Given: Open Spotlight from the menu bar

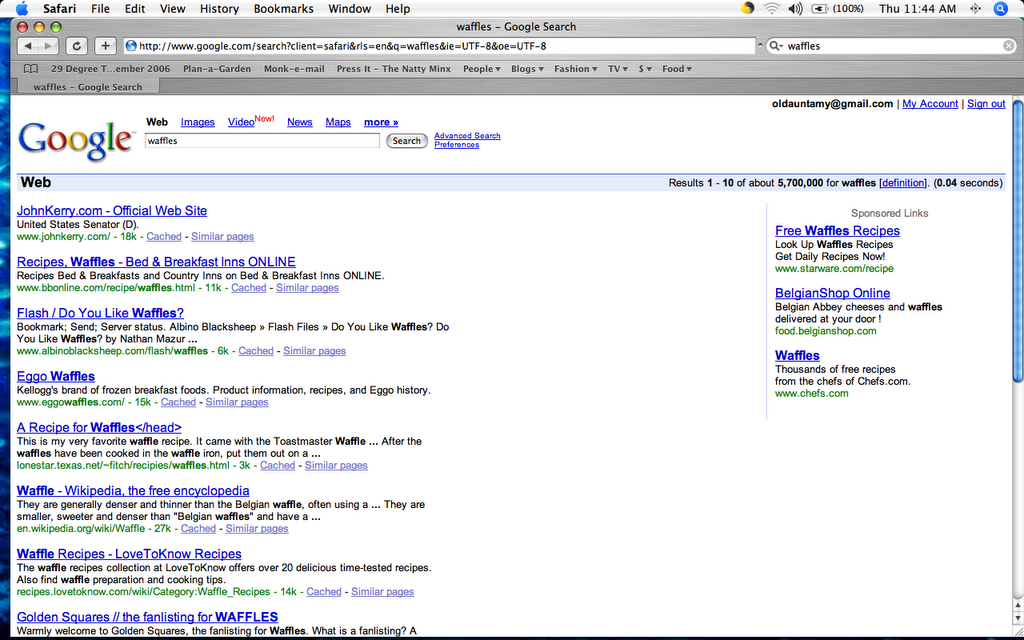Looking at the screenshot, I should coord(1000,8).
